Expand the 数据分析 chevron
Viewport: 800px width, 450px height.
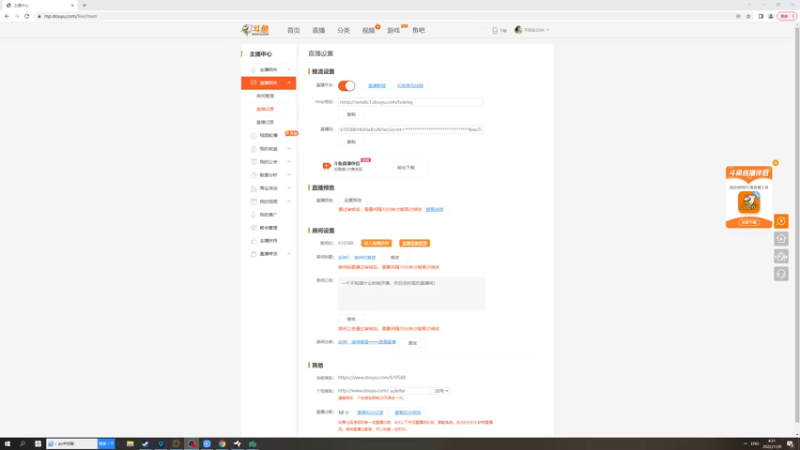point(289,175)
